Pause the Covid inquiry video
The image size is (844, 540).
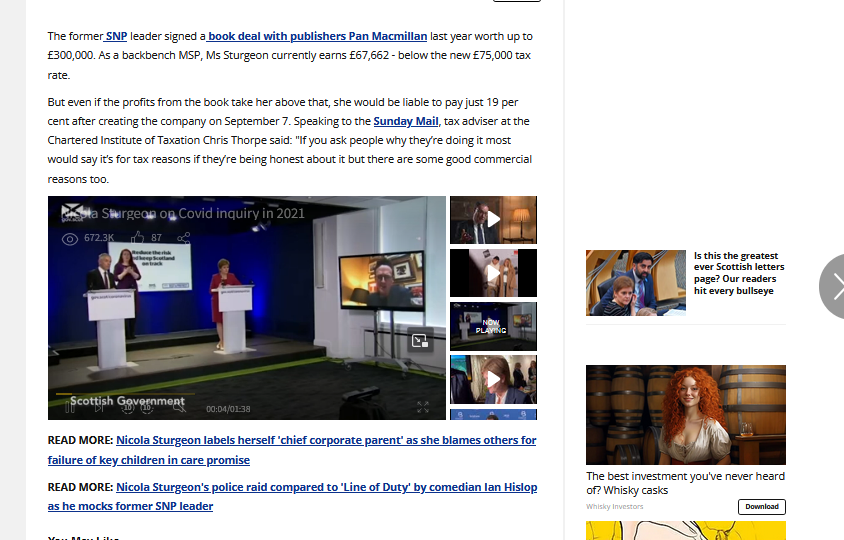coord(70,408)
